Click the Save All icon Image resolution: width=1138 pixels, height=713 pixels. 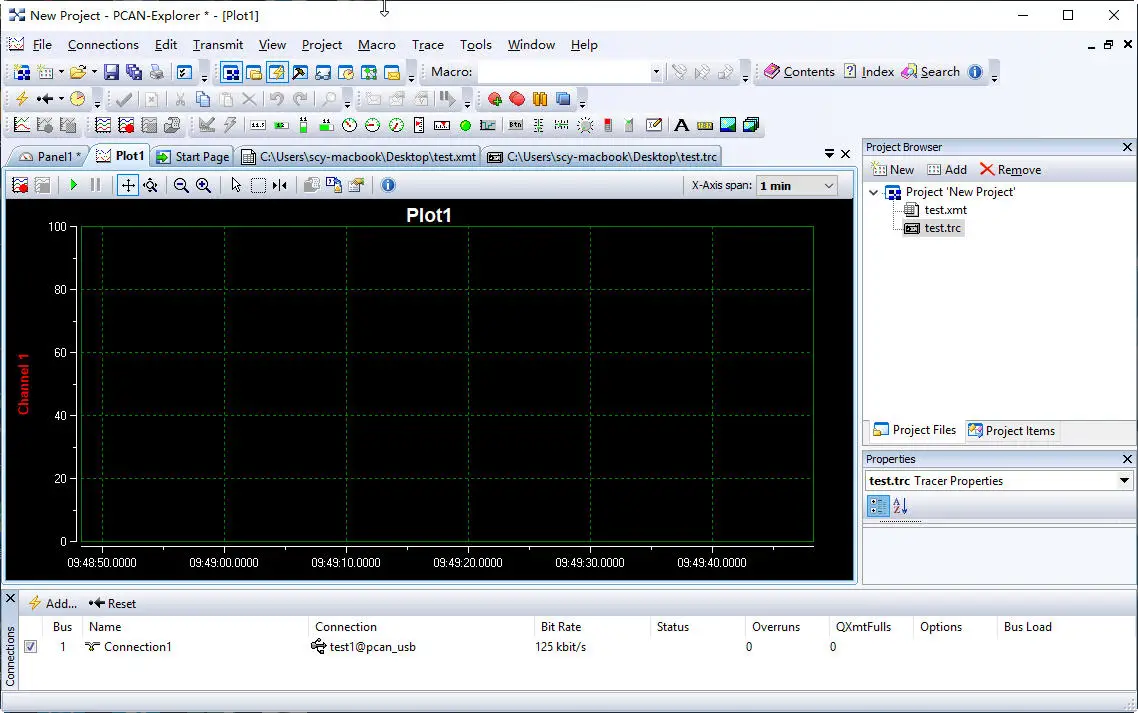pyautogui.click(x=134, y=72)
